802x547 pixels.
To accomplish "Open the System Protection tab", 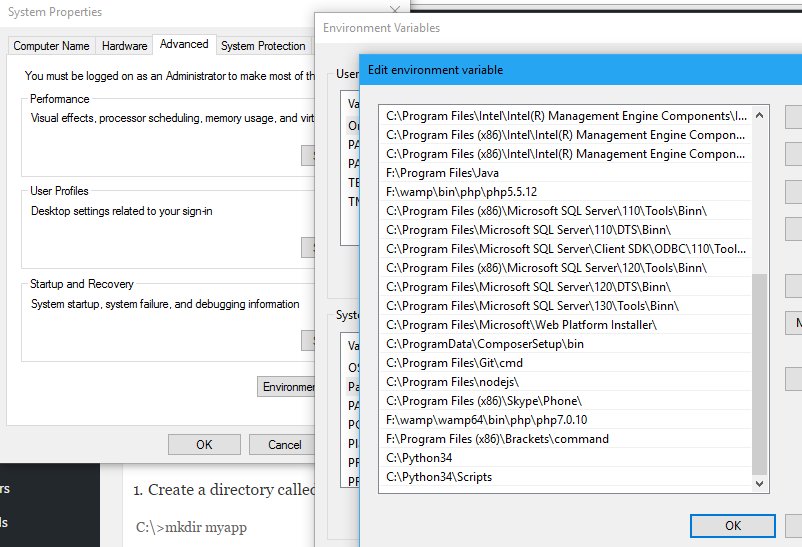I will 263,46.
